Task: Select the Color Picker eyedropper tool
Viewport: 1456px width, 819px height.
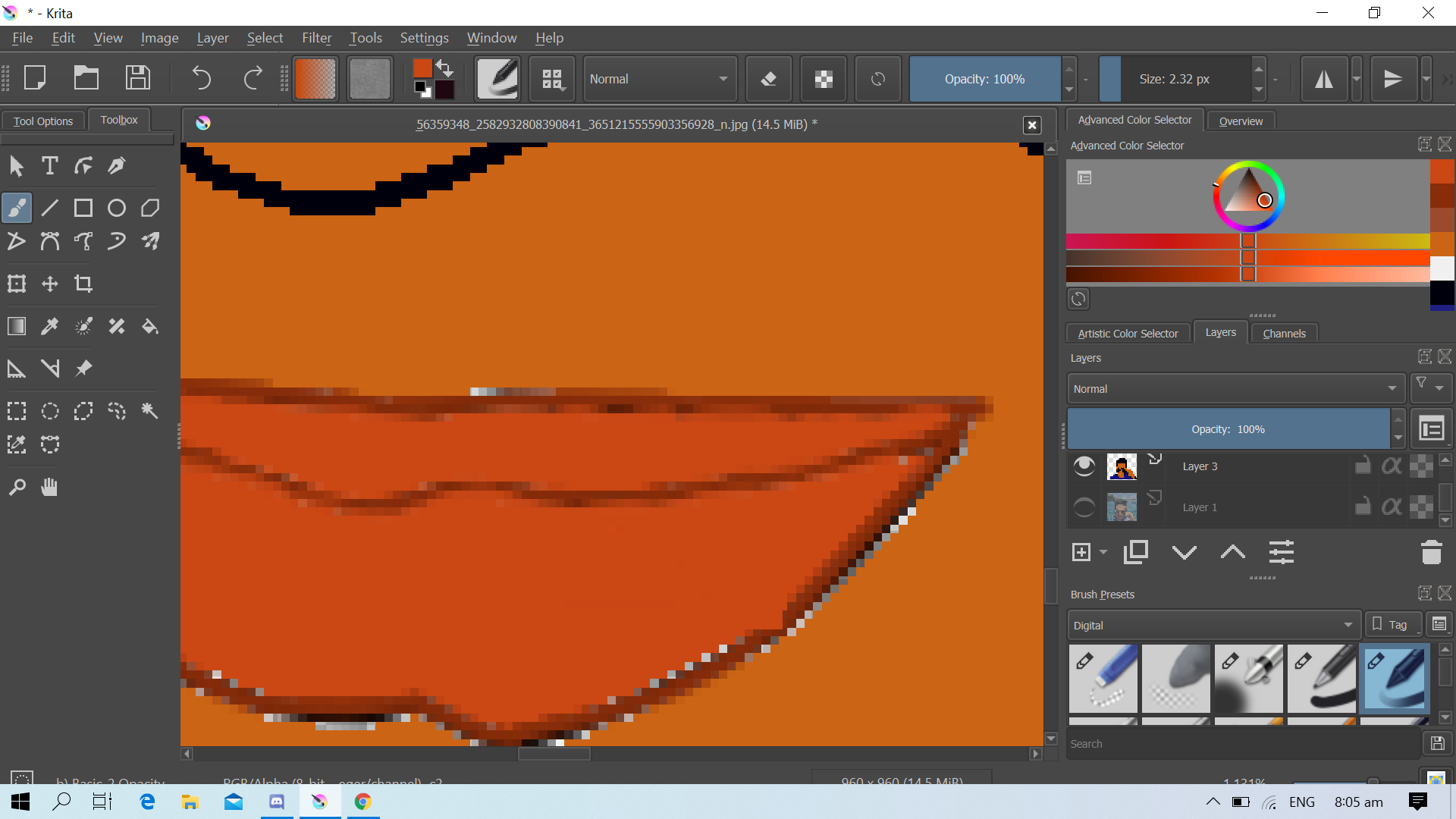Action: coord(50,326)
